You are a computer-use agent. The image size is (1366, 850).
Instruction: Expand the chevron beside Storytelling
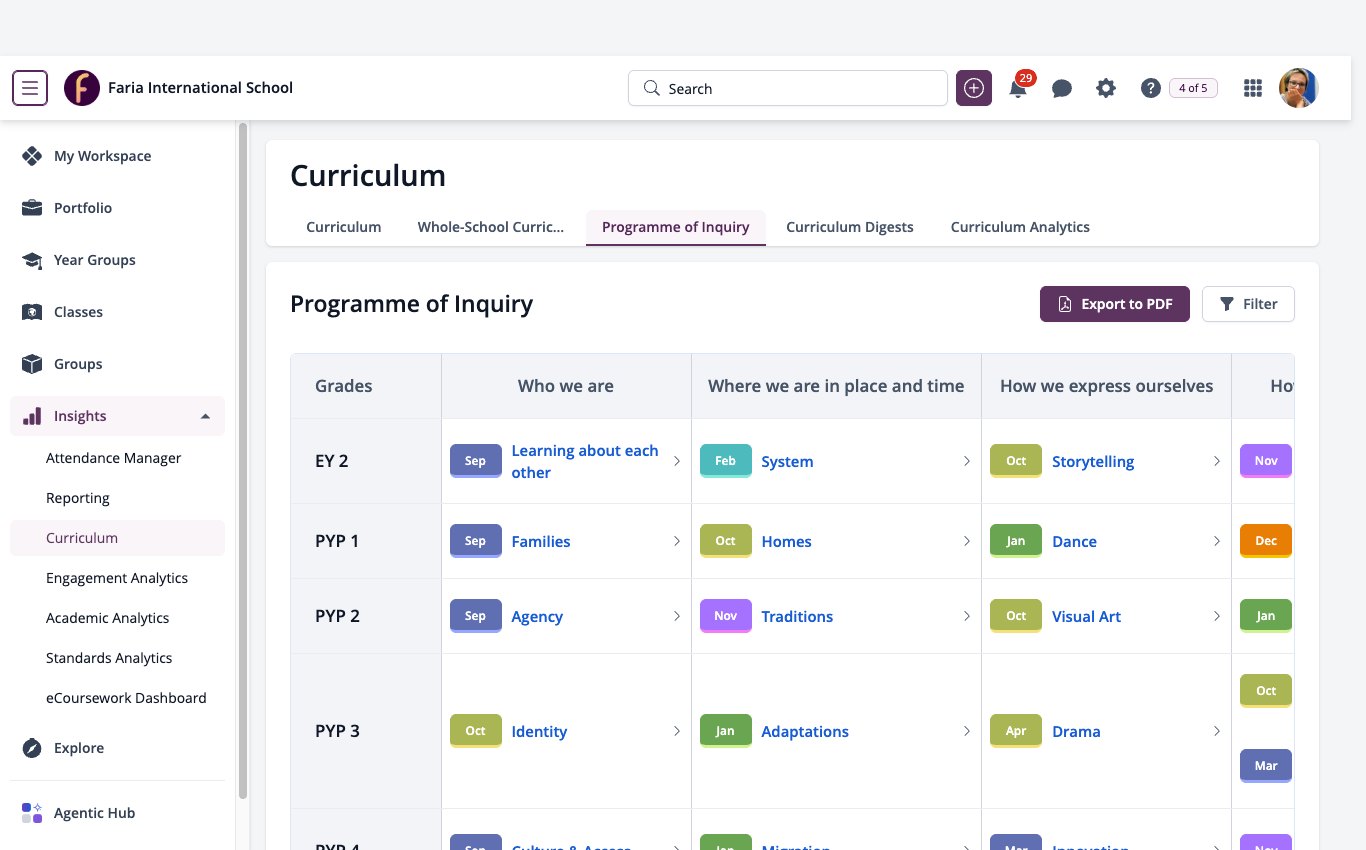[x=1217, y=461]
